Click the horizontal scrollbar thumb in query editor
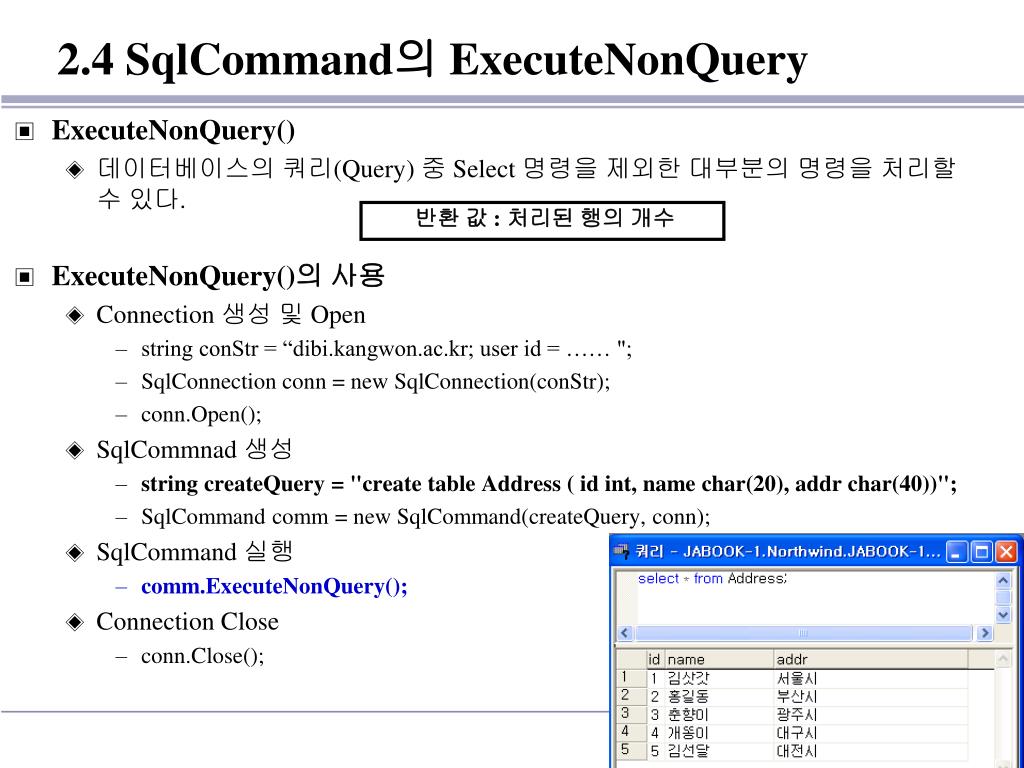Viewport: 1024px width, 768px height. (x=804, y=633)
